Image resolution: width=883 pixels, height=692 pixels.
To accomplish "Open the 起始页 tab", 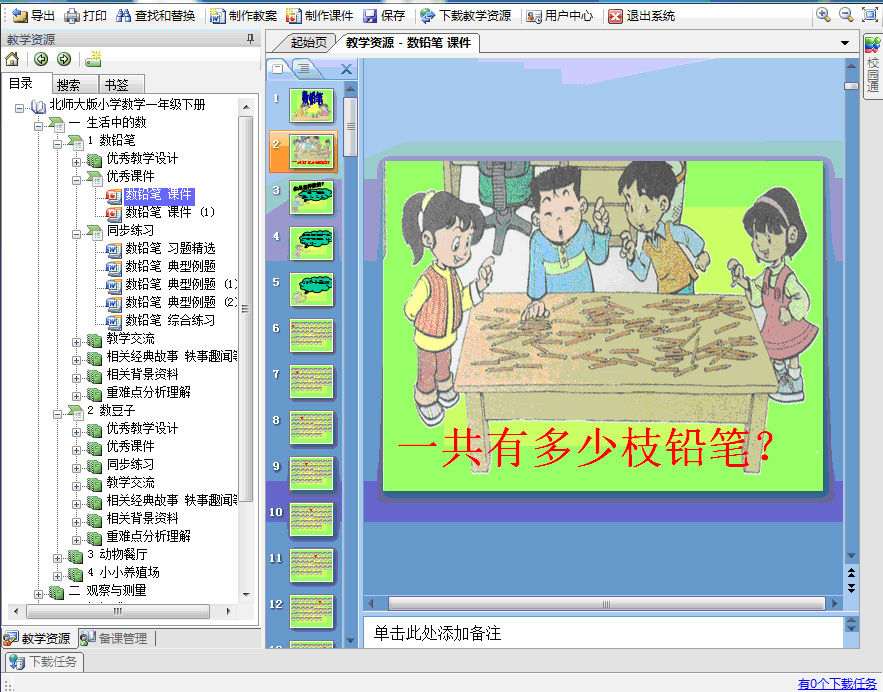I will (308, 43).
